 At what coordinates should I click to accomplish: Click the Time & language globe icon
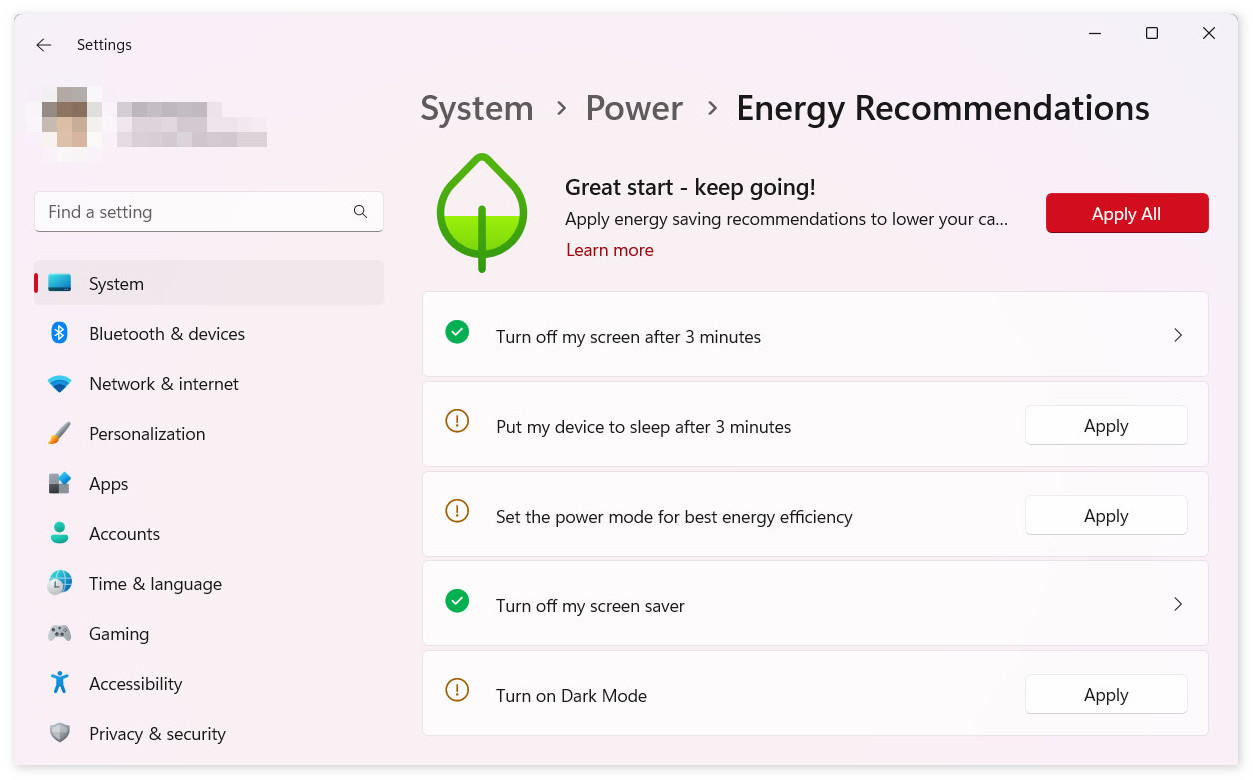tap(59, 583)
